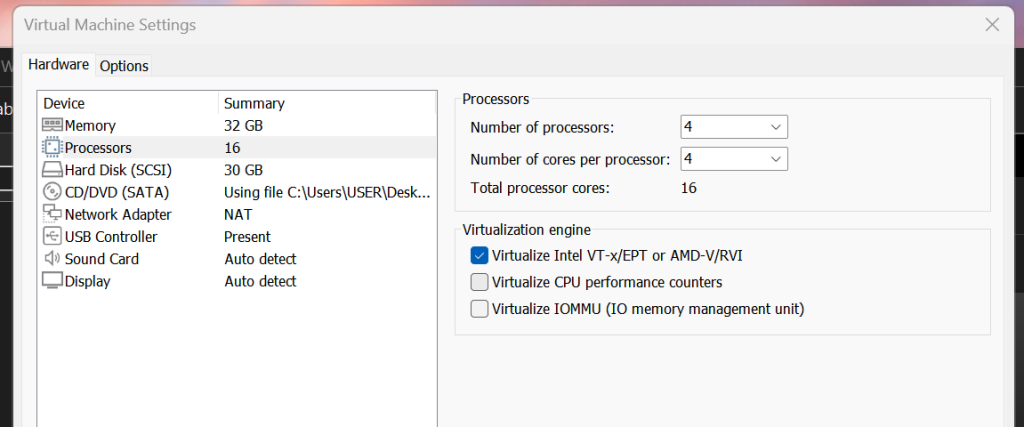
Task: Click the 16 summary in Processors row
Action: pyautogui.click(x=232, y=148)
